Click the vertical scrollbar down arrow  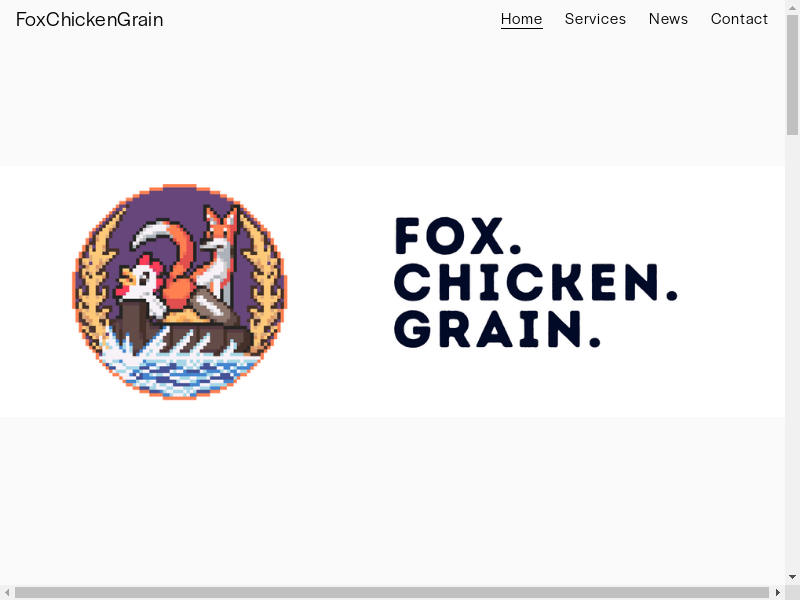click(792, 577)
